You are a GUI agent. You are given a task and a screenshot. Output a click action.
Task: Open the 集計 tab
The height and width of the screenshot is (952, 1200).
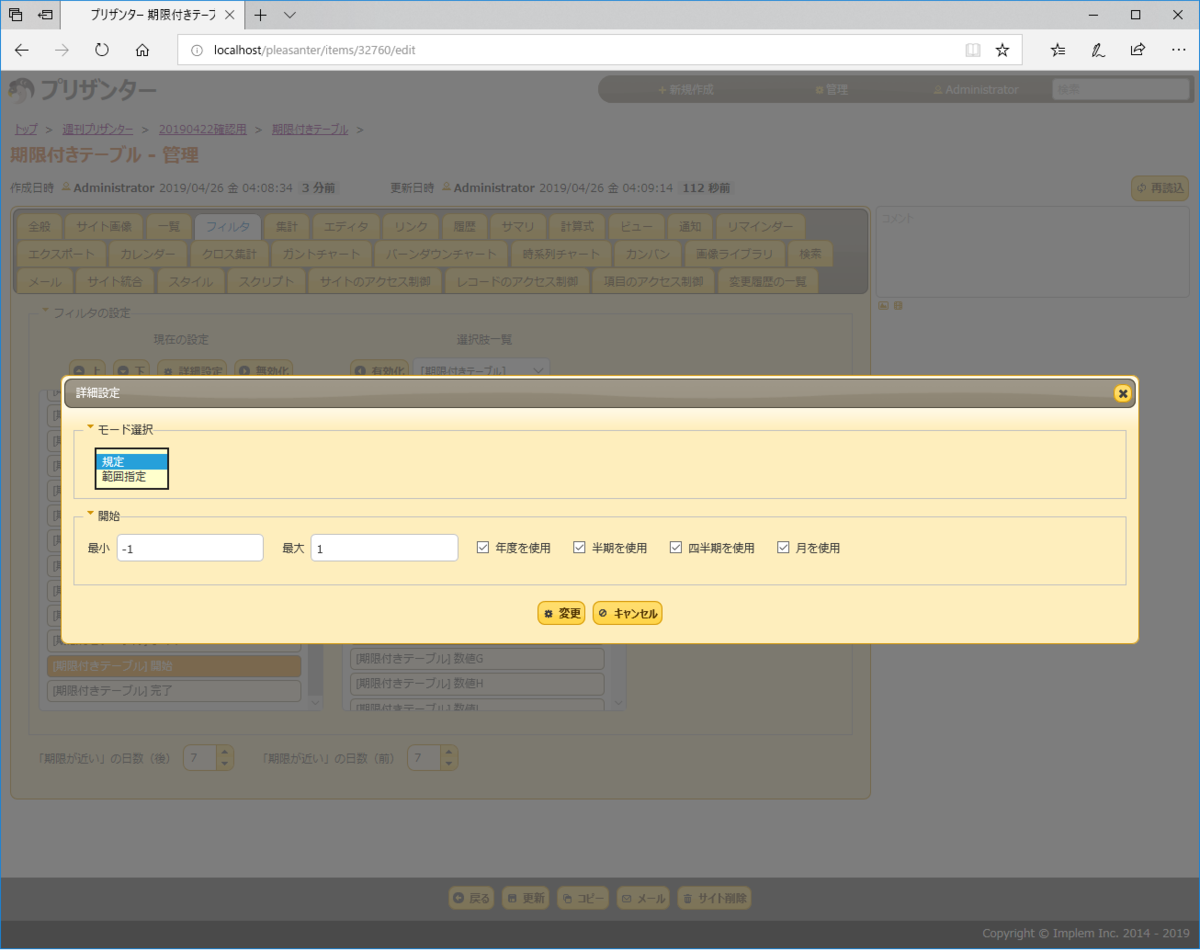[x=287, y=227]
